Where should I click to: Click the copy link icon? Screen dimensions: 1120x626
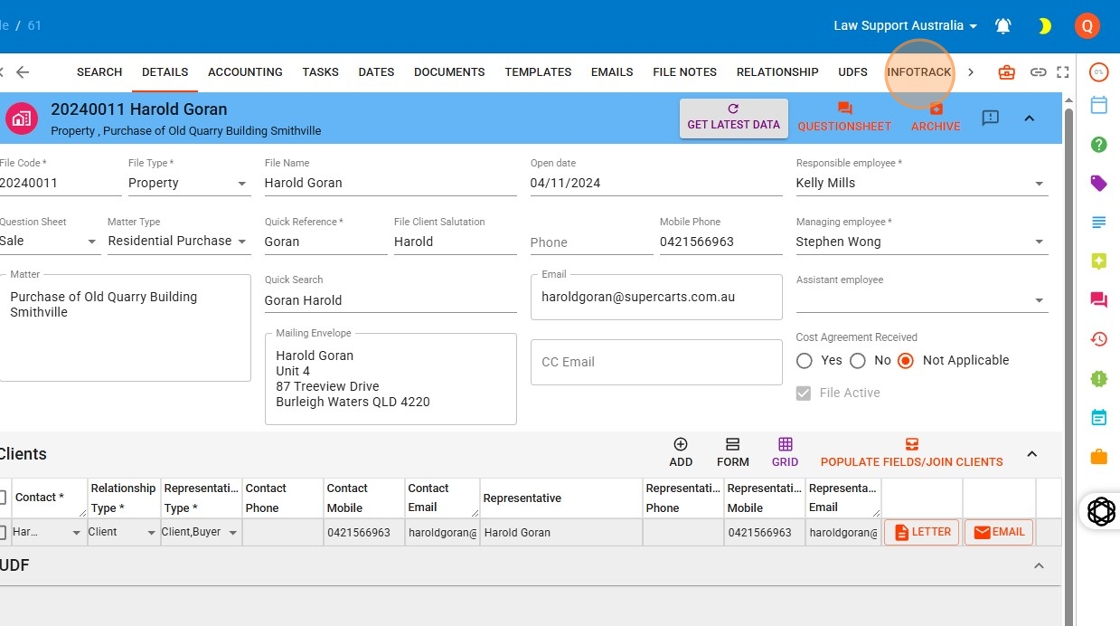click(1038, 72)
